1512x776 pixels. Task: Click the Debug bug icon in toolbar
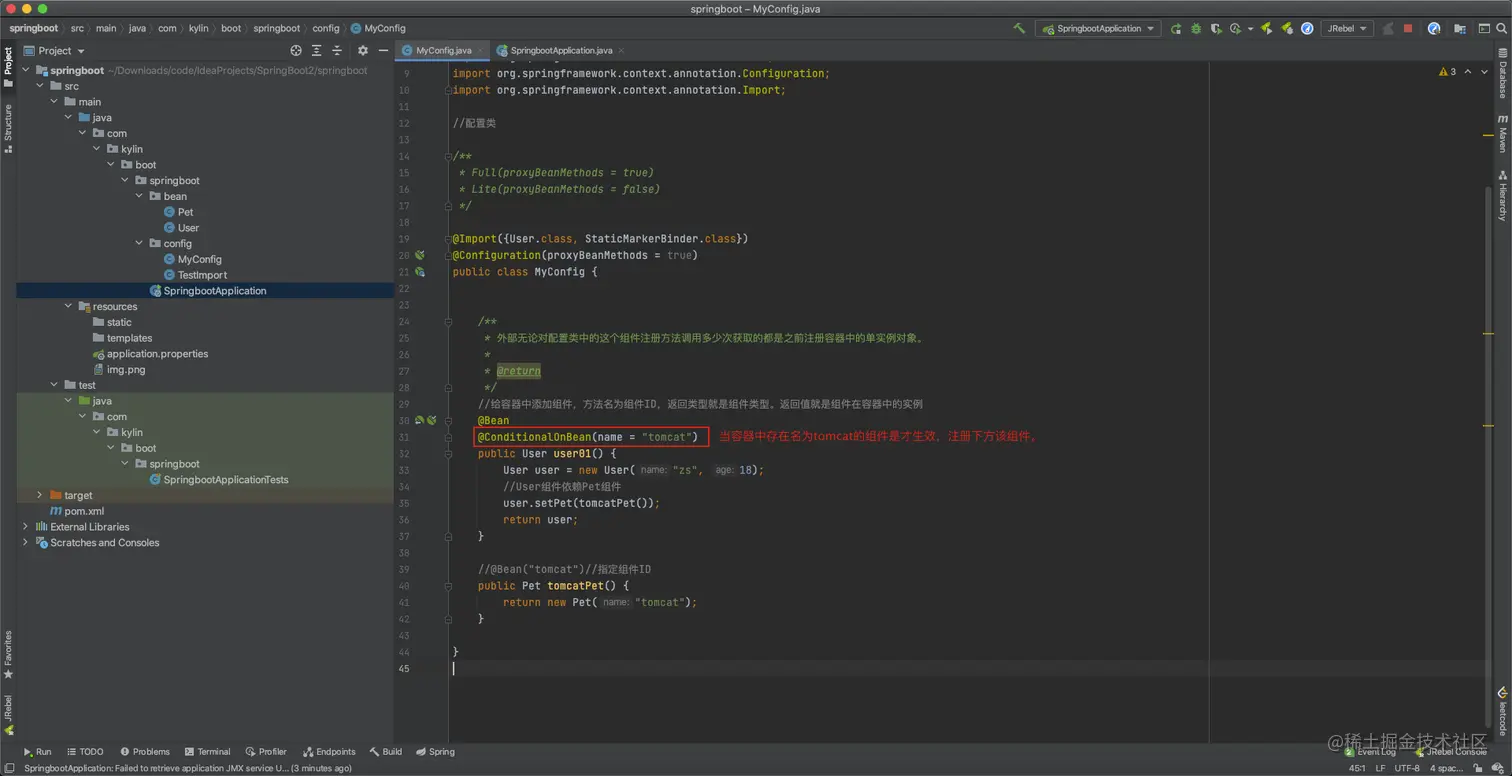click(1196, 29)
